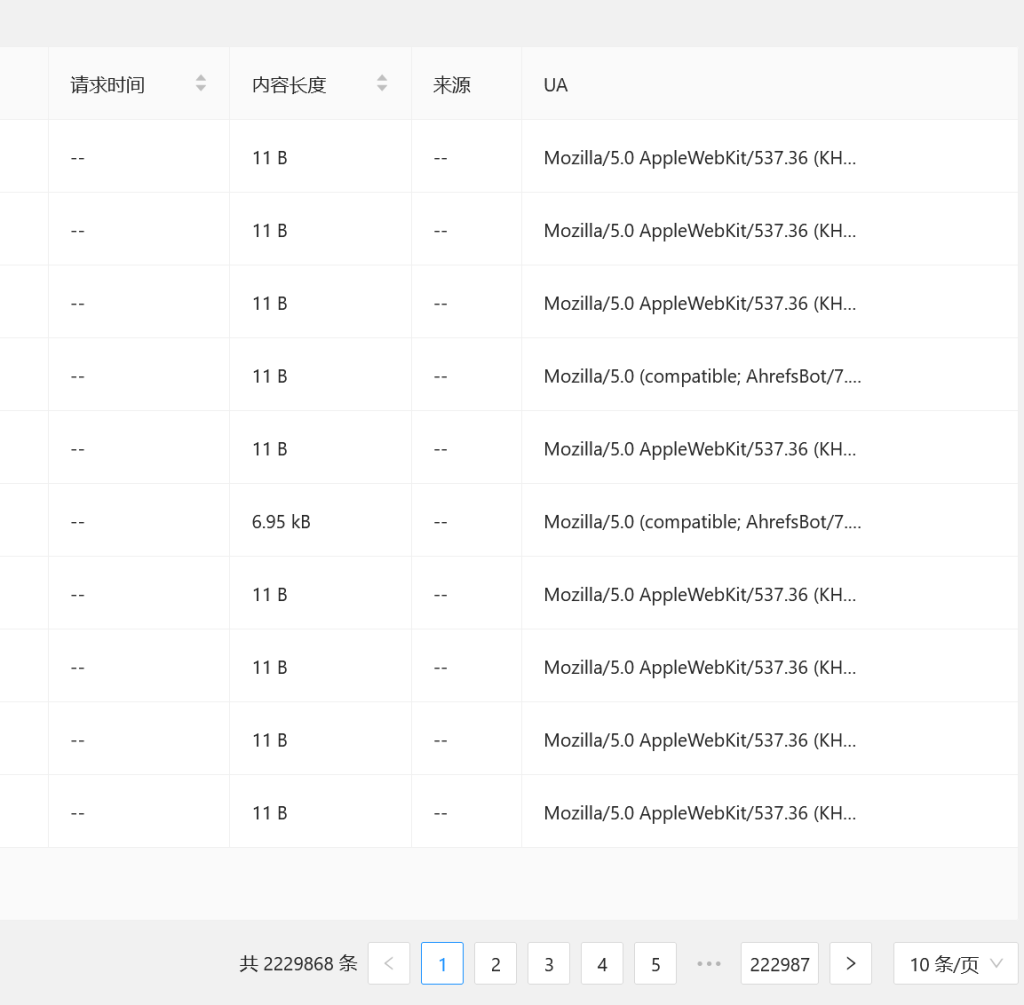Screen dimensions: 1024x1005
Task: Select page 1 in pagination
Action: pos(442,963)
